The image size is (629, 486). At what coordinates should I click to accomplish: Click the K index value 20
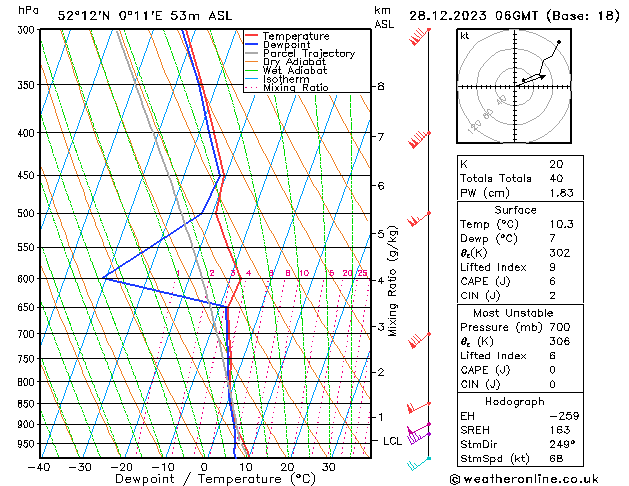coord(556,164)
